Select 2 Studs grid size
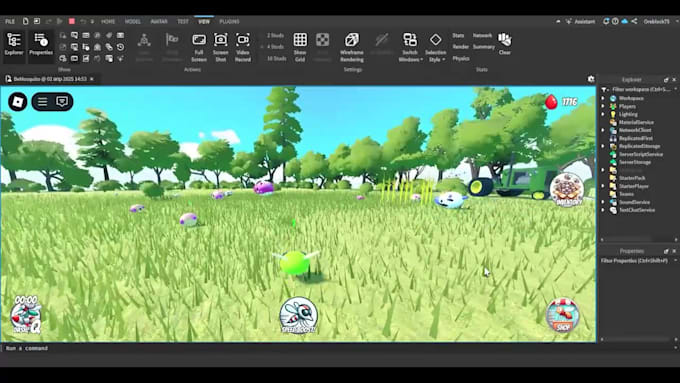This screenshot has height=383, width=680. point(275,36)
